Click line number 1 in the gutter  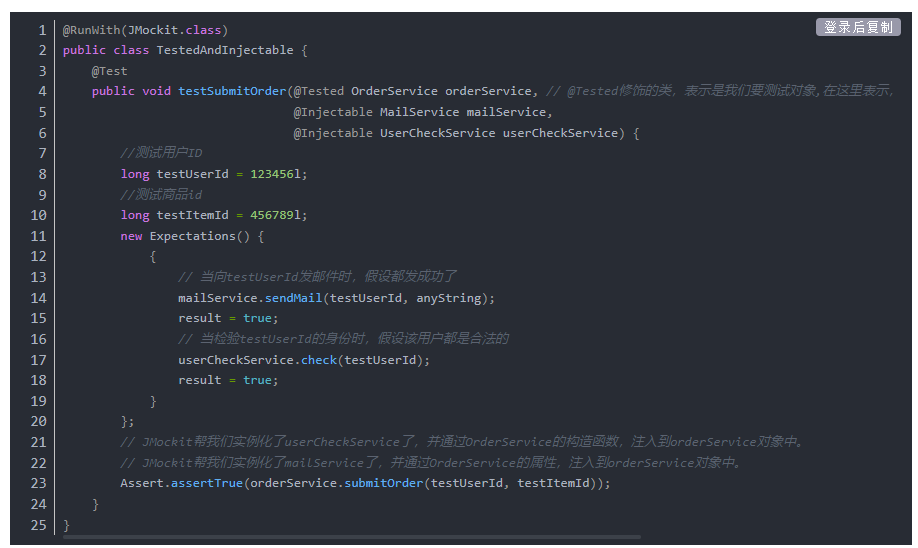[42, 30]
